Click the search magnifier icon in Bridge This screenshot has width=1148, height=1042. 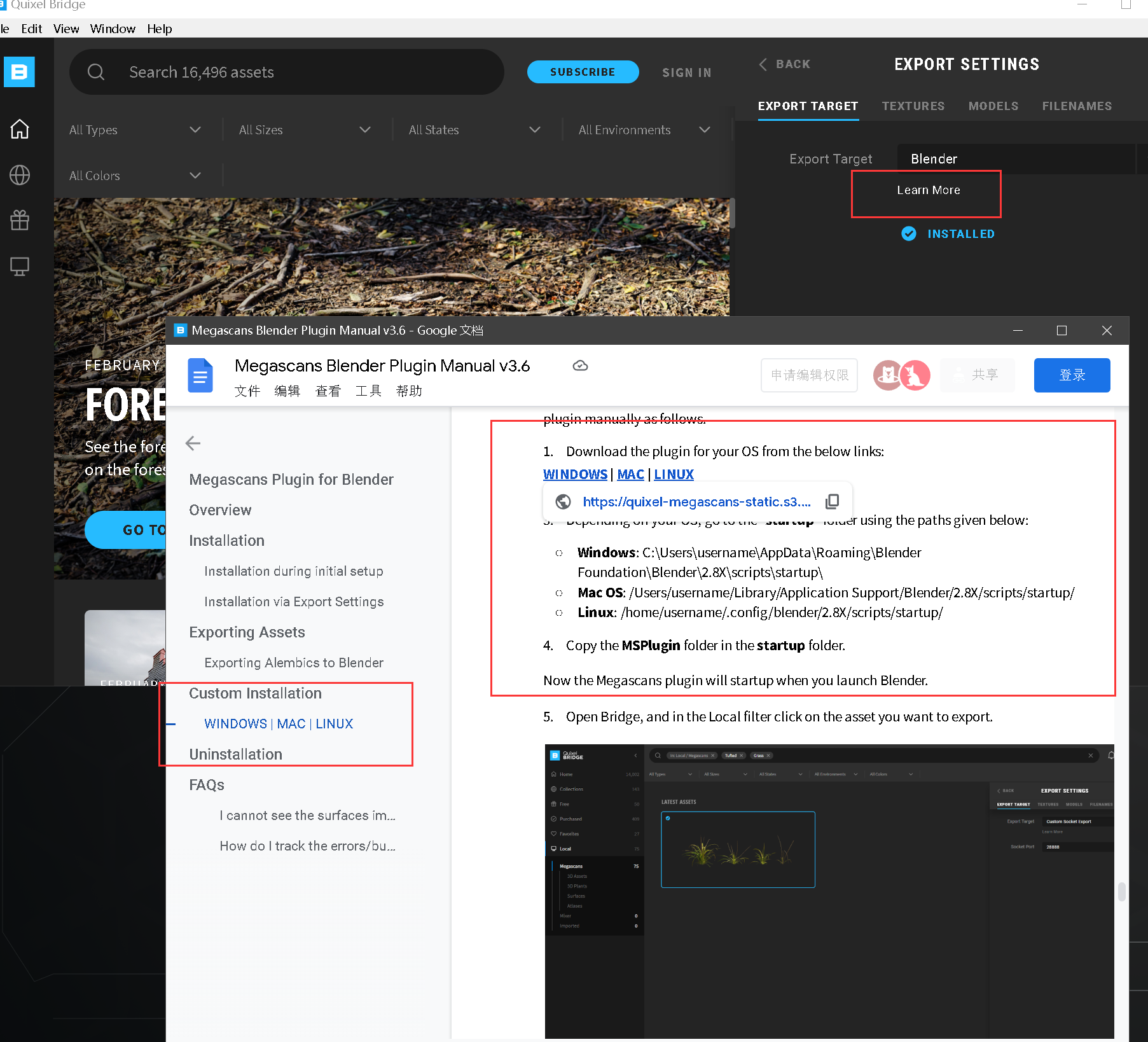point(96,72)
